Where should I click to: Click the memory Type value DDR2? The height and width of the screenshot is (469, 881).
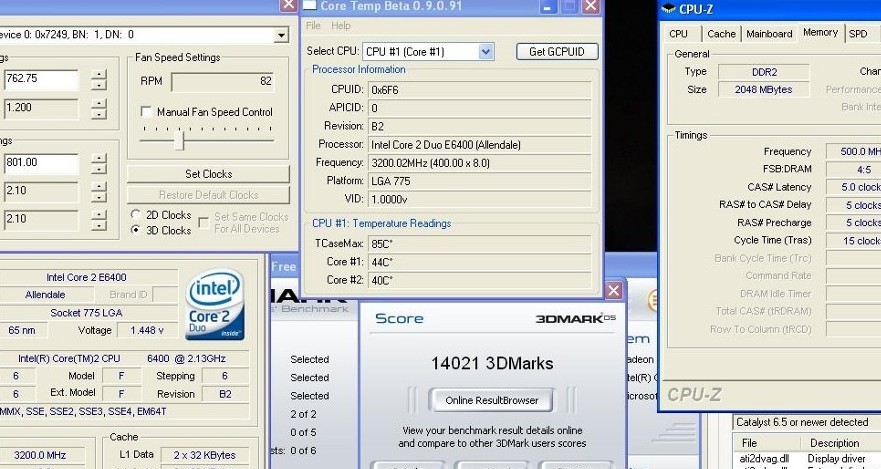pos(764,72)
